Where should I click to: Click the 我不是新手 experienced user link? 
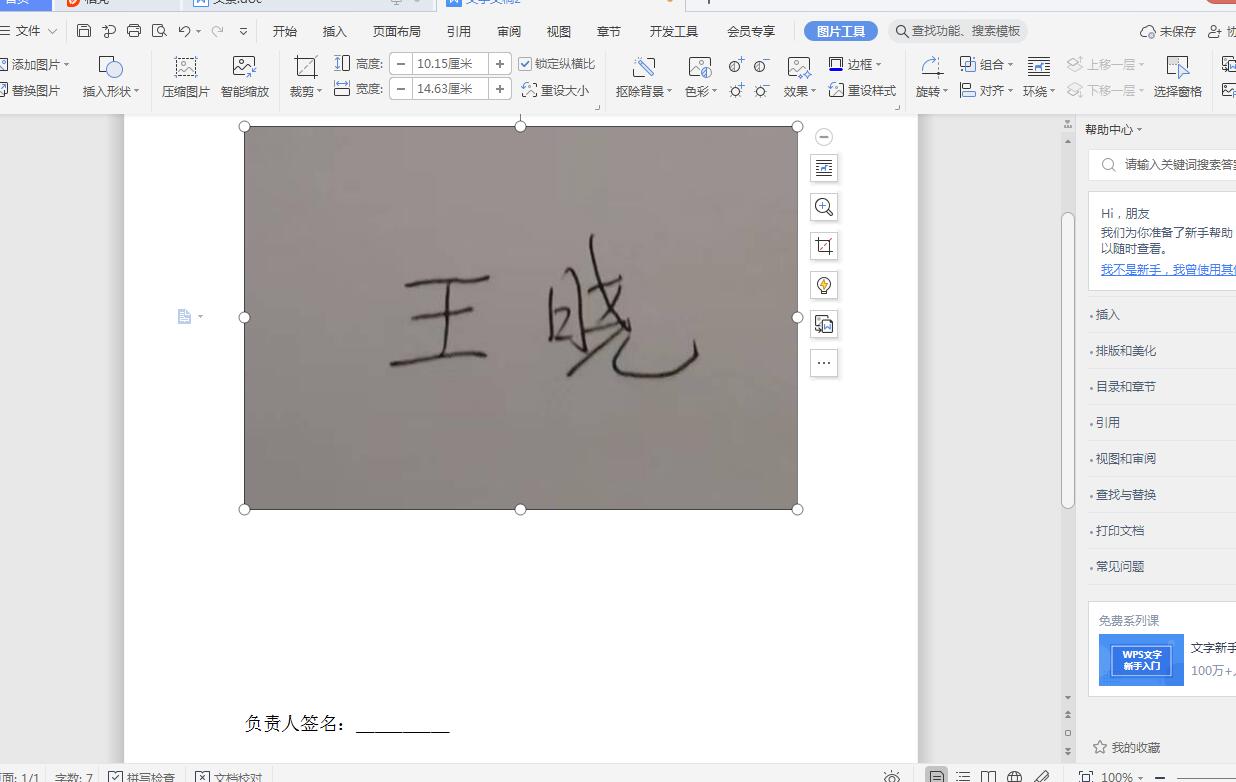[x=1160, y=269]
